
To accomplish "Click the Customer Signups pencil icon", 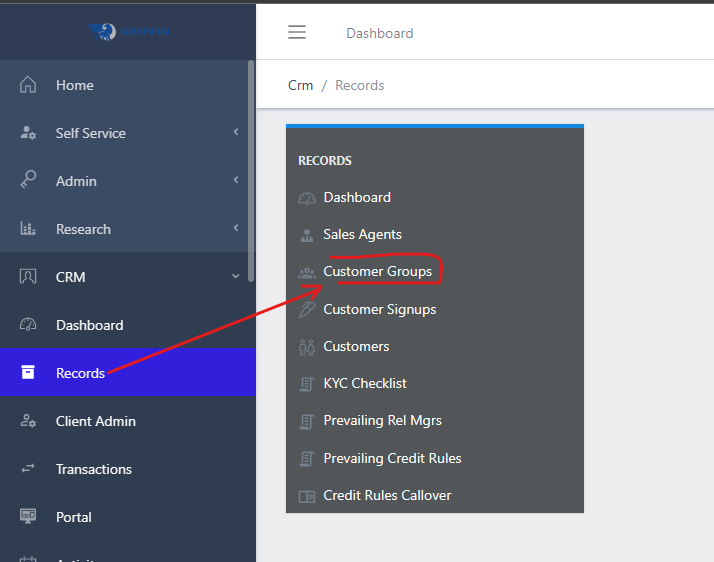I will click(307, 310).
